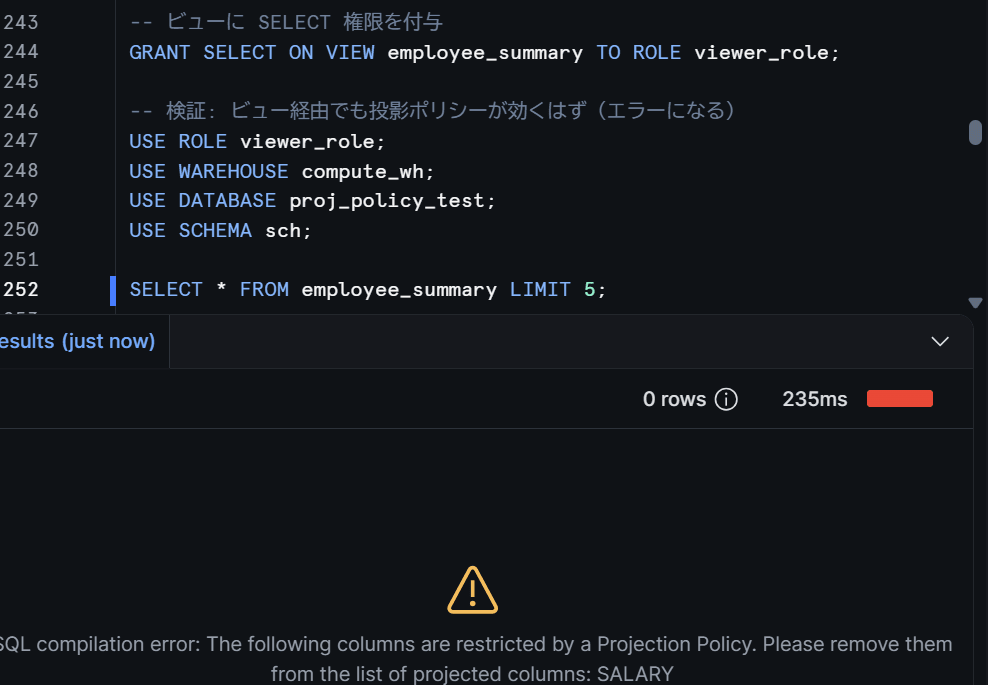
Task: Click the red query duration bar
Action: (900, 398)
